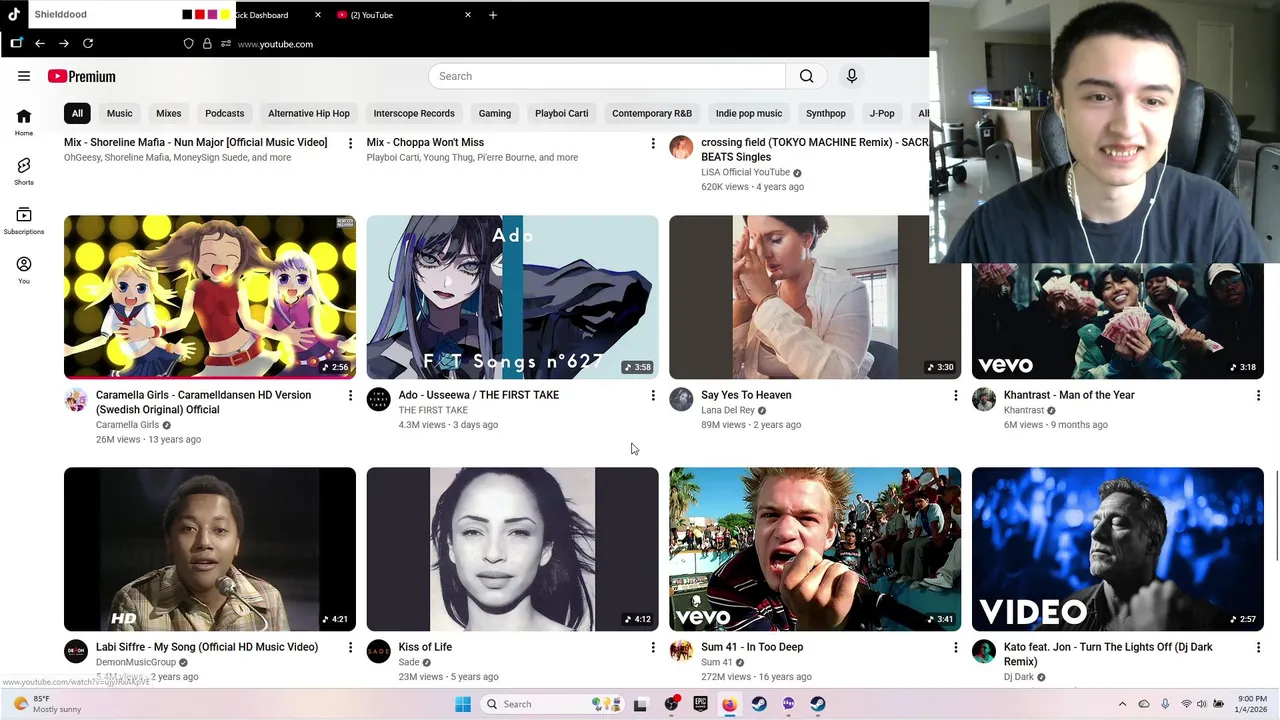Select the Music filter chip
The width and height of the screenshot is (1280, 720).
120,113
